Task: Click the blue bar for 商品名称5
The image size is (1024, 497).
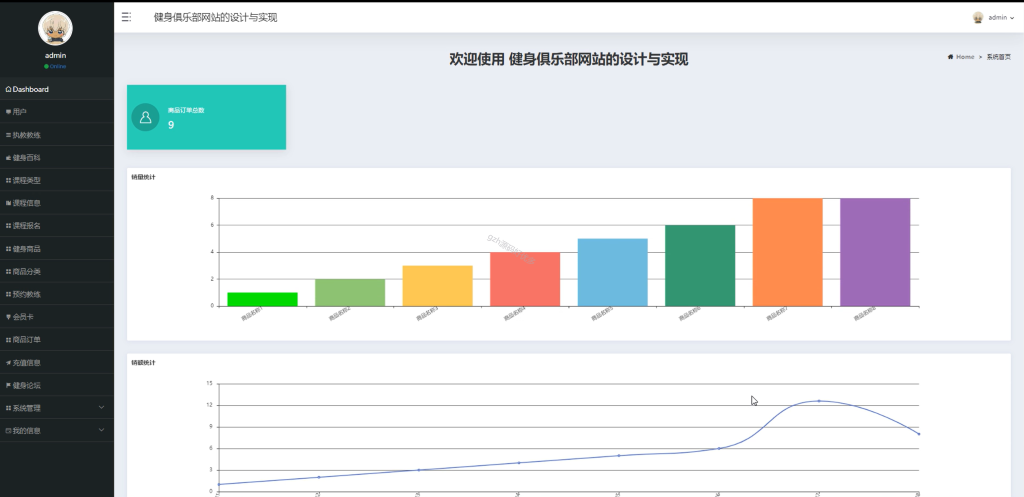Action: [613, 272]
